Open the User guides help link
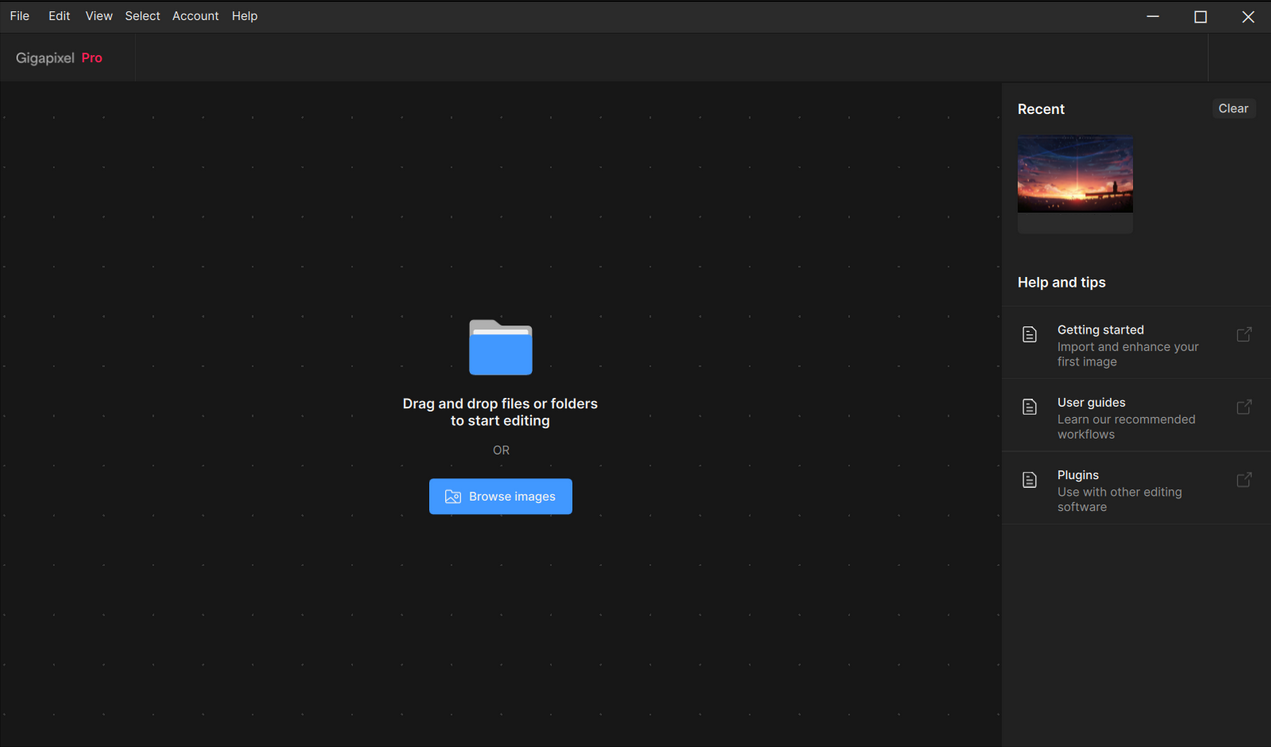 [1136, 417]
